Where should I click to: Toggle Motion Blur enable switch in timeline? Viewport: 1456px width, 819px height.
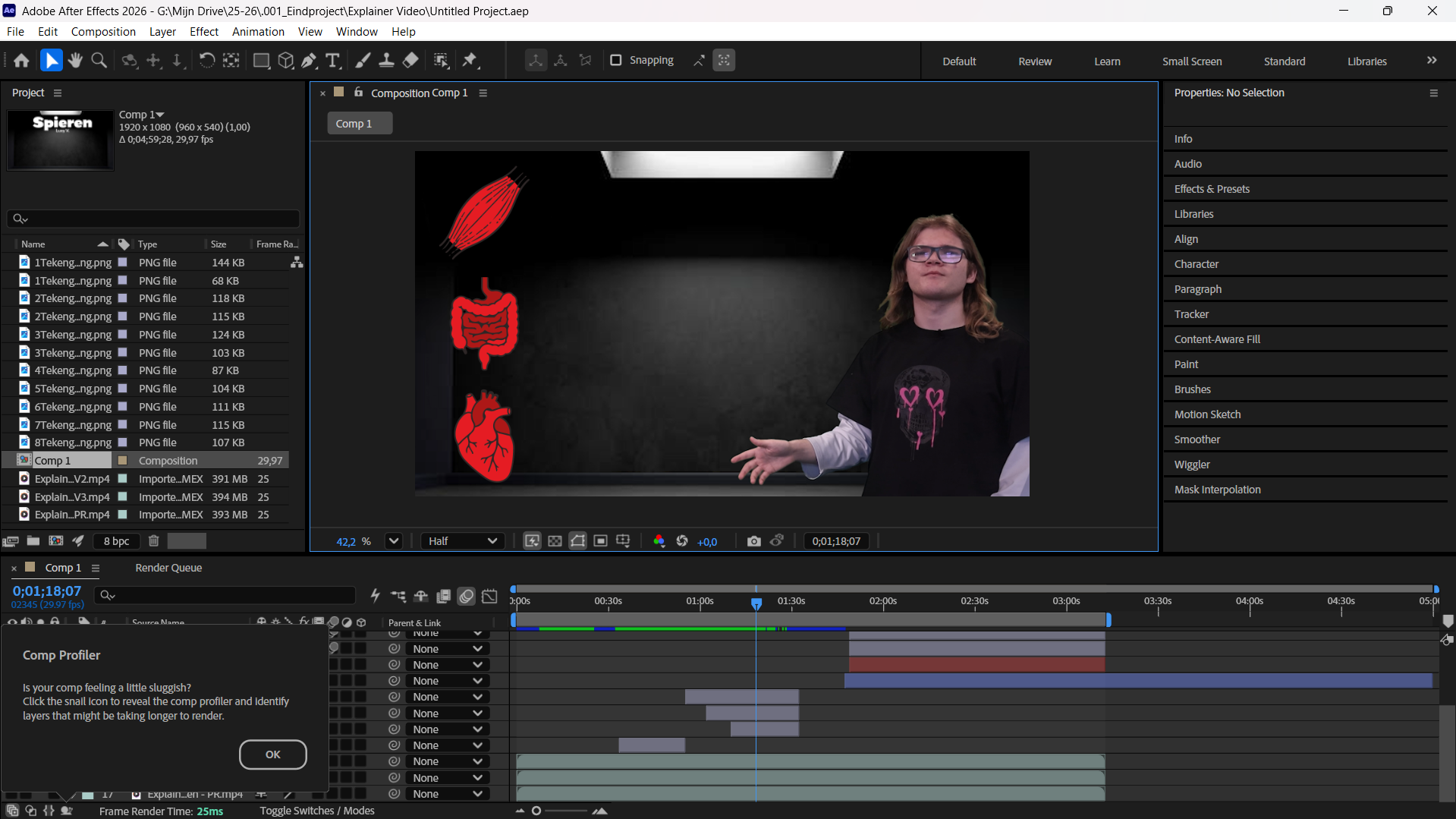point(467,596)
